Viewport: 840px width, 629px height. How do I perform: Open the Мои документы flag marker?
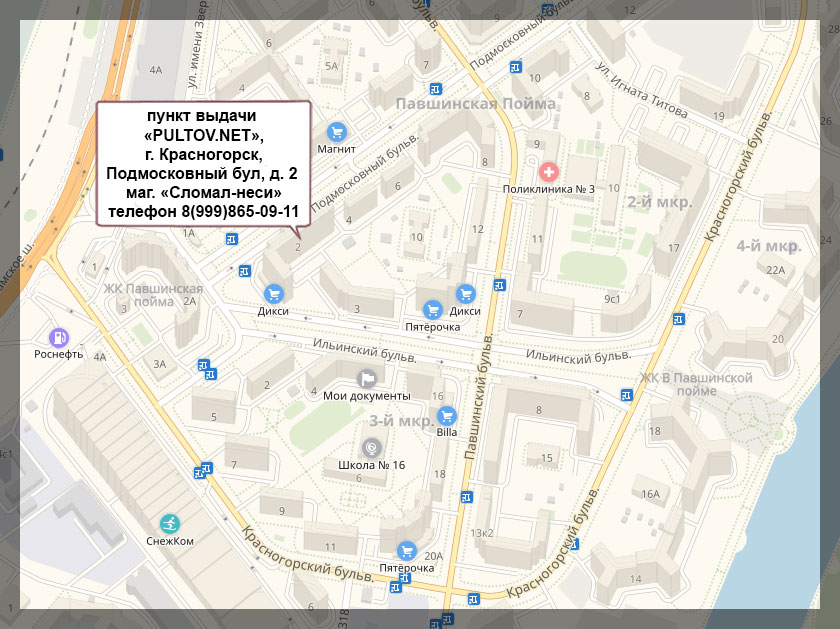coord(367,378)
